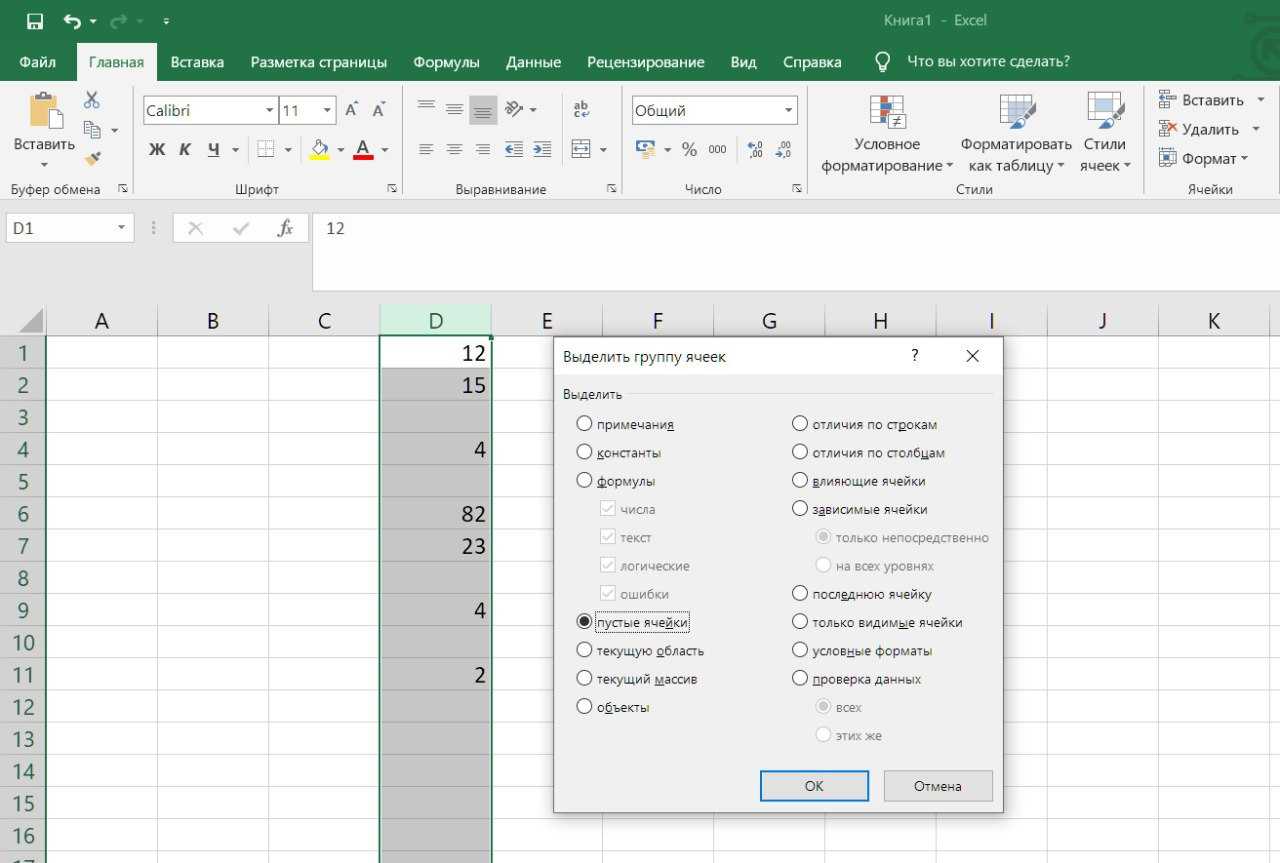Screen dimensions: 1280x863
Task: Click the Cut scissors icon
Action: pyautogui.click(x=92, y=100)
